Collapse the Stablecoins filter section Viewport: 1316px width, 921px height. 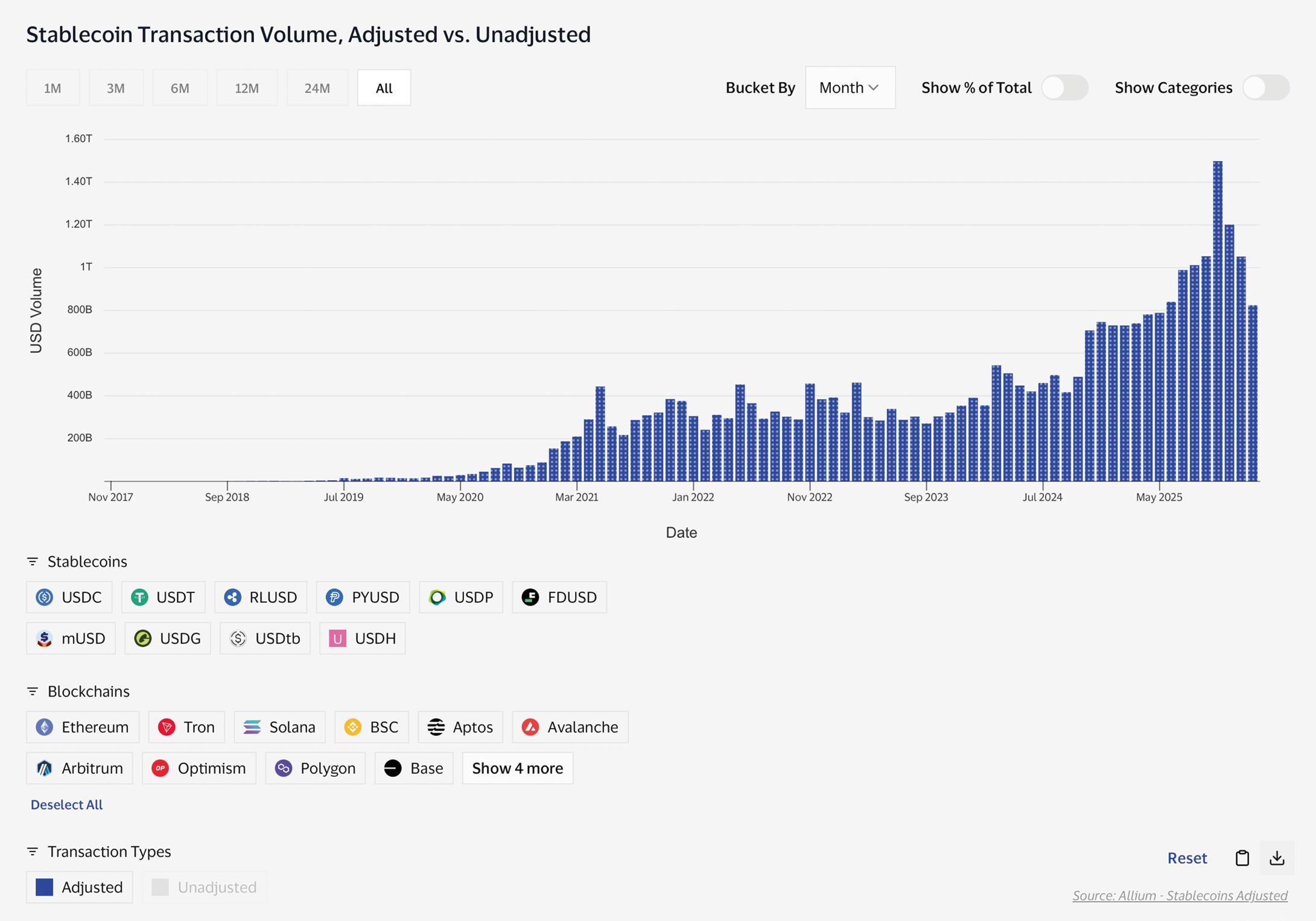[33, 562]
